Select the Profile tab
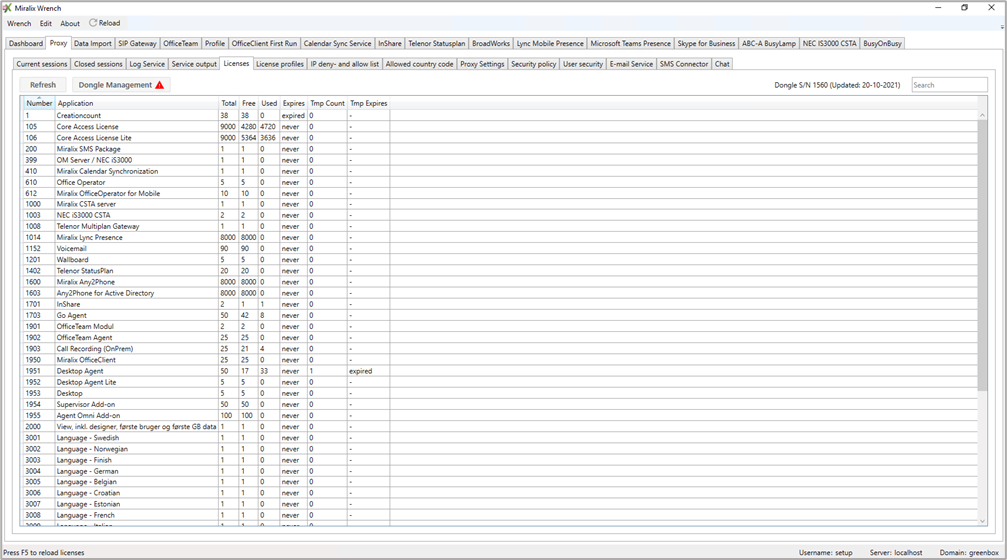 click(215, 44)
